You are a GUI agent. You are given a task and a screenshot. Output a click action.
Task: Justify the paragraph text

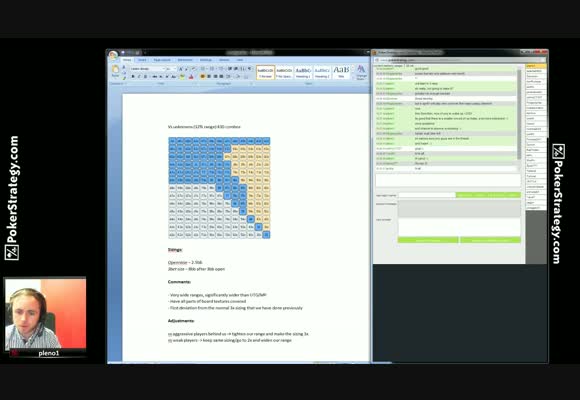[x=221, y=77]
